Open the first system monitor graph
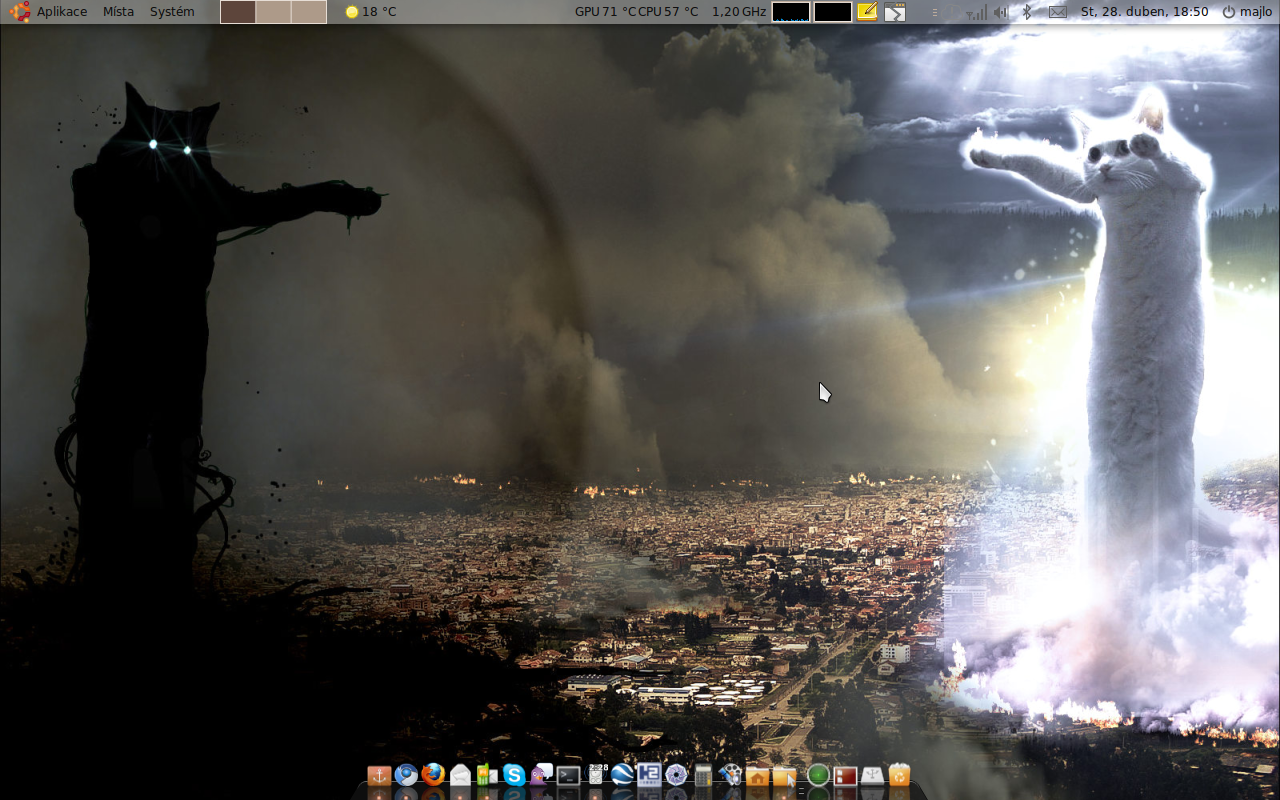1280x800 pixels. (791, 12)
